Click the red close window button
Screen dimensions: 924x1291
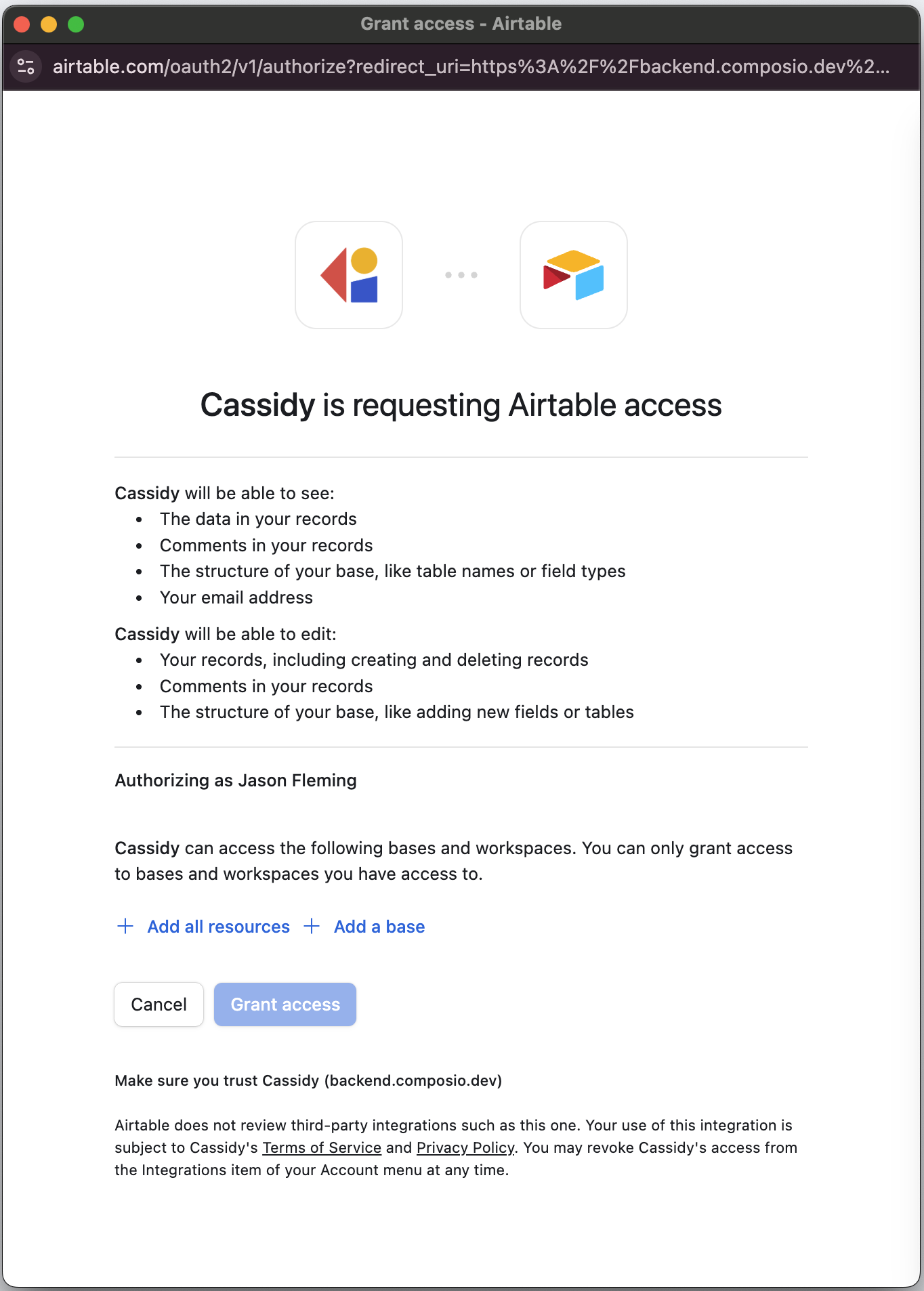(22, 23)
